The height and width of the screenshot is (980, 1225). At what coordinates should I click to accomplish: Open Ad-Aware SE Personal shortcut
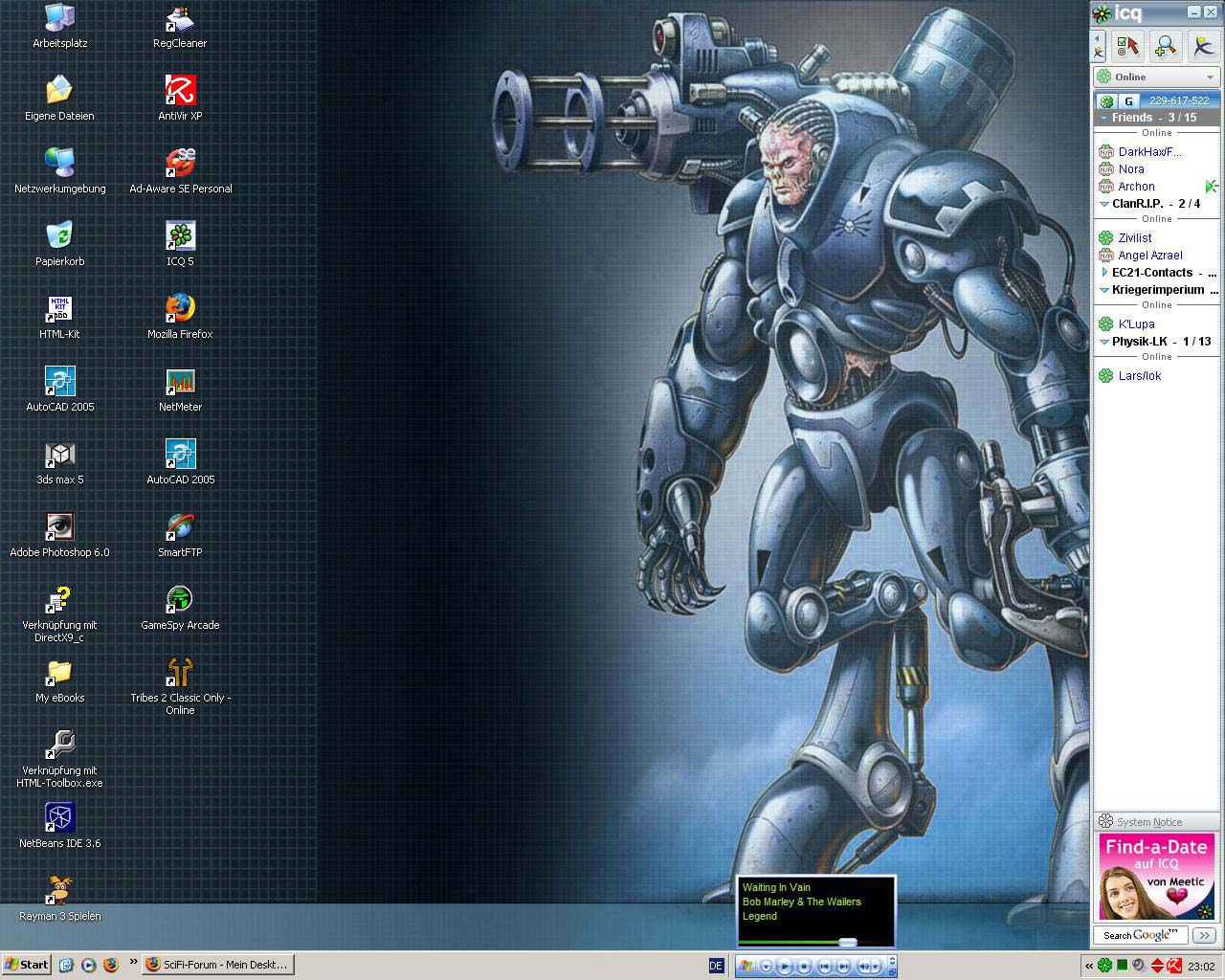[x=180, y=163]
